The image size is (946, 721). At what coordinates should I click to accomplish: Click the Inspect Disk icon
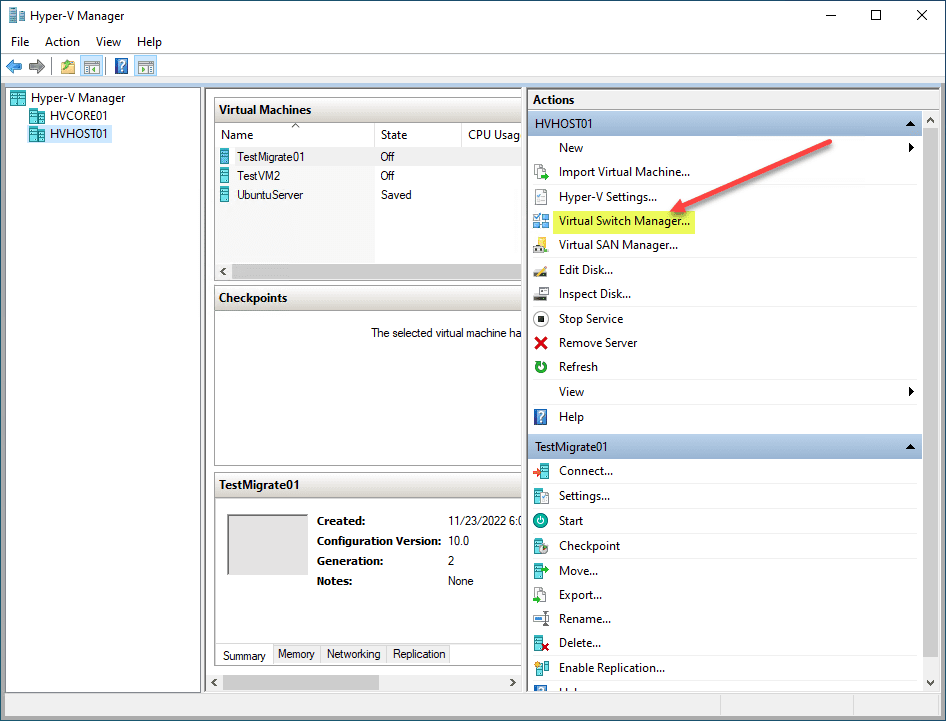pos(541,294)
